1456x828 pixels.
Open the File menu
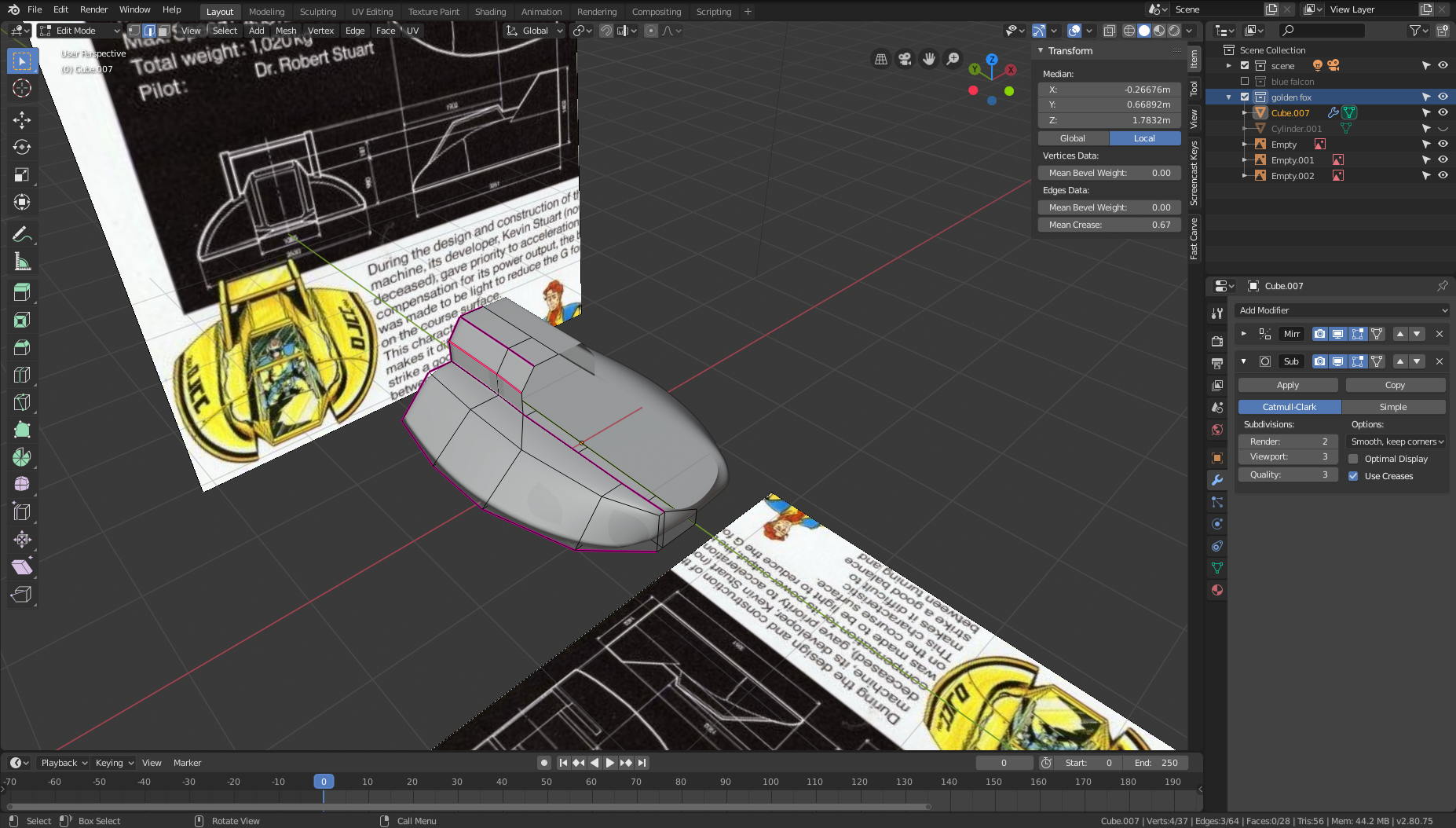pyautogui.click(x=35, y=9)
